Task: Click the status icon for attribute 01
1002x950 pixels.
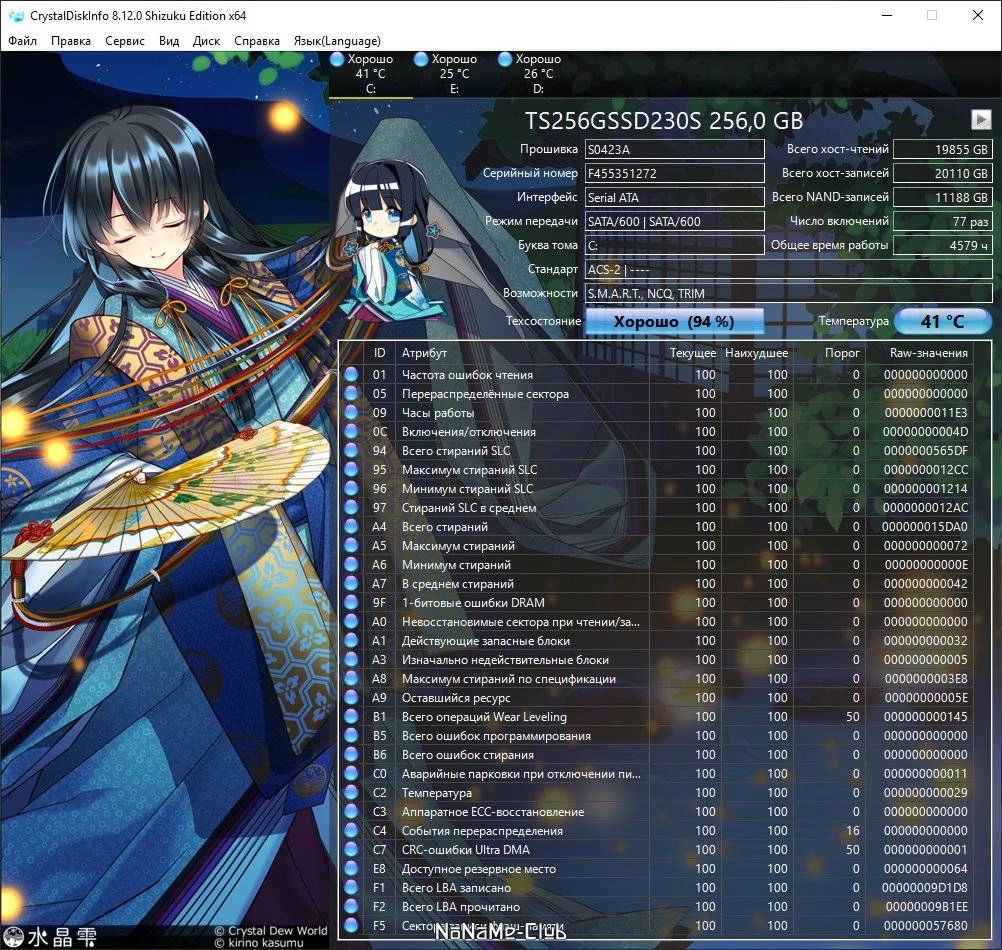Action: [351, 374]
